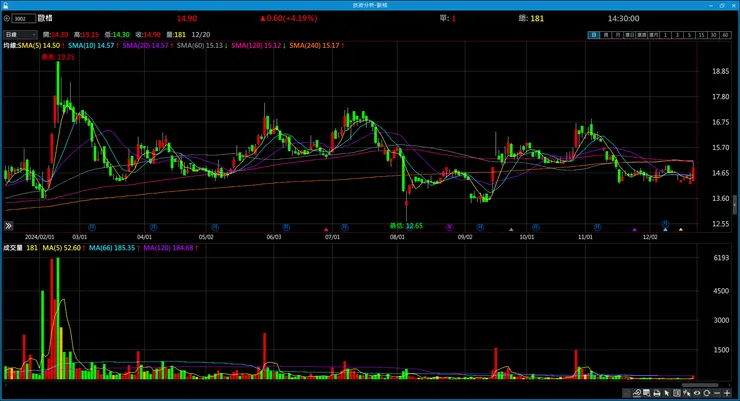Focus the stock code input field 3002

click(x=24, y=18)
